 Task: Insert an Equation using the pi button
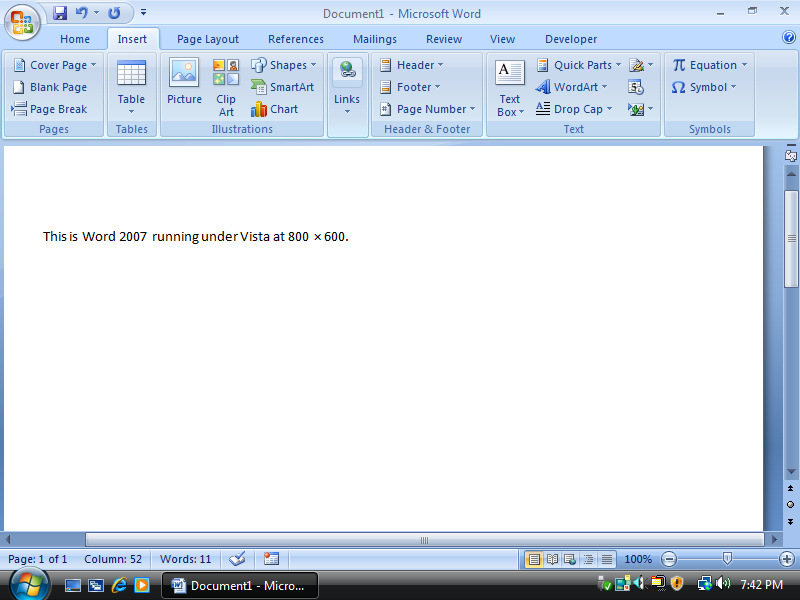[705, 65]
